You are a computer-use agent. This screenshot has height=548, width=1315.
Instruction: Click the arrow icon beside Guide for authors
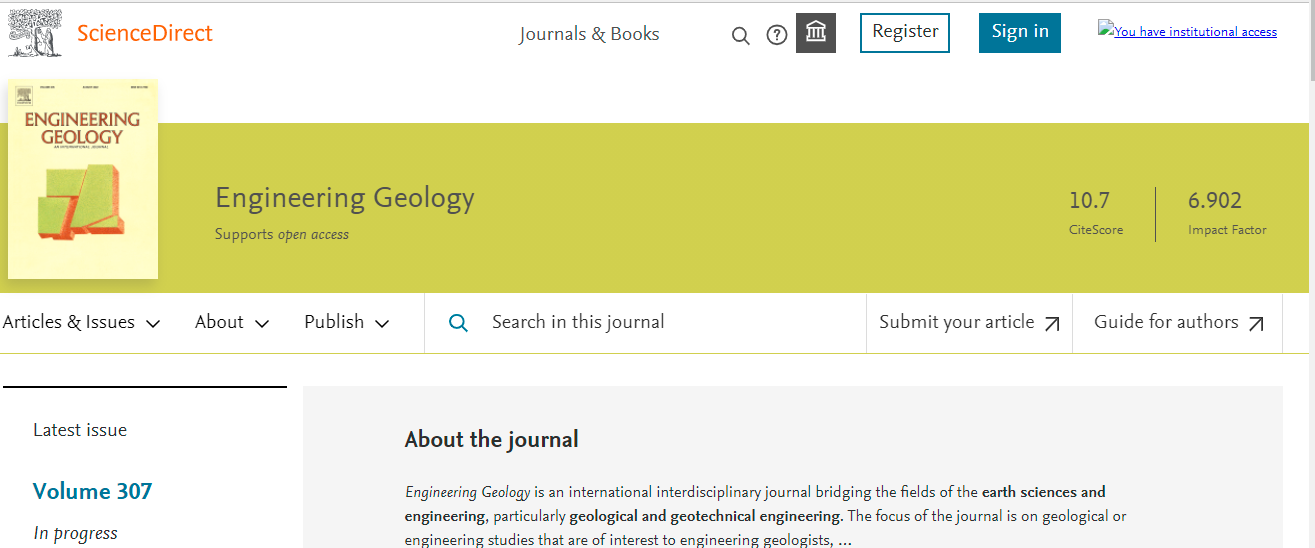click(1256, 323)
